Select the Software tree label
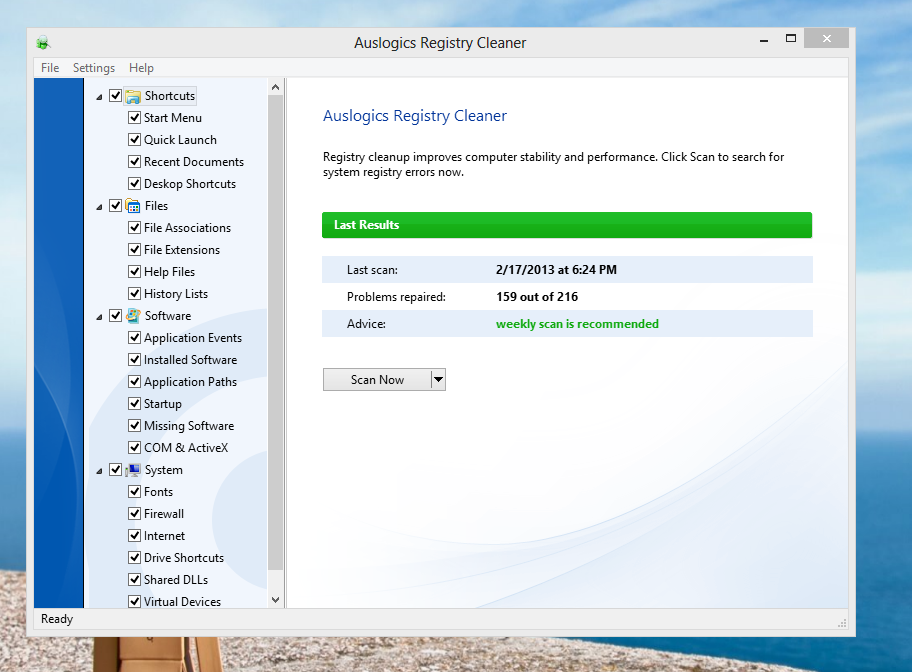Viewport: 912px width, 672px height. tap(168, 316)
